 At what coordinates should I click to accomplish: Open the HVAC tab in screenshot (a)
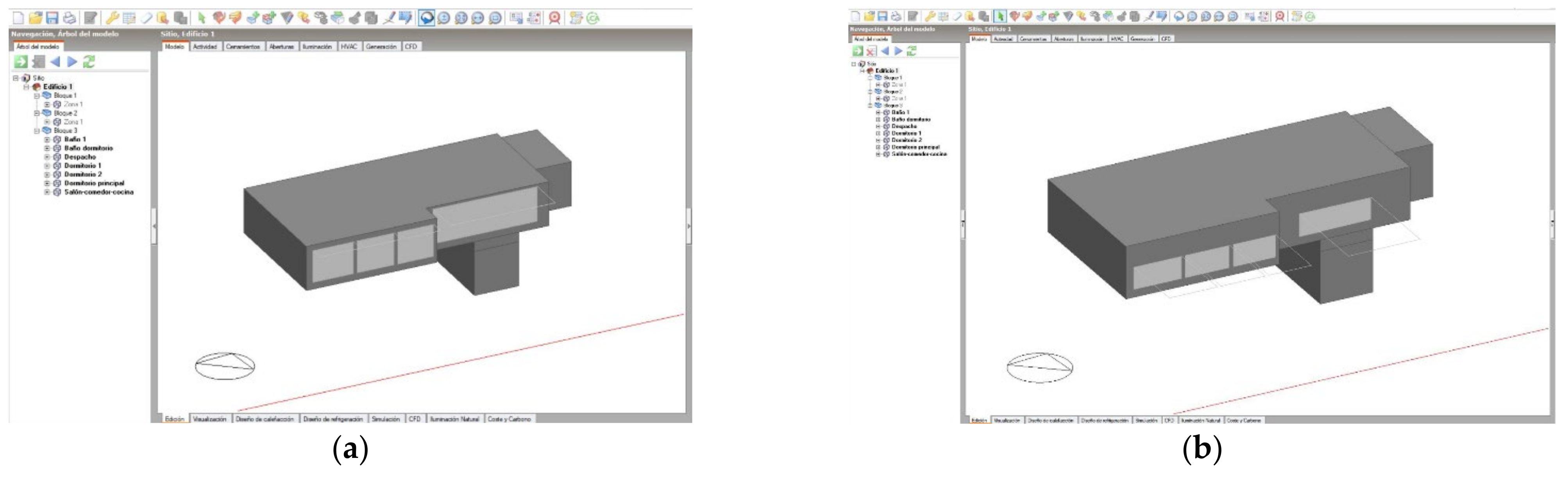349,47
